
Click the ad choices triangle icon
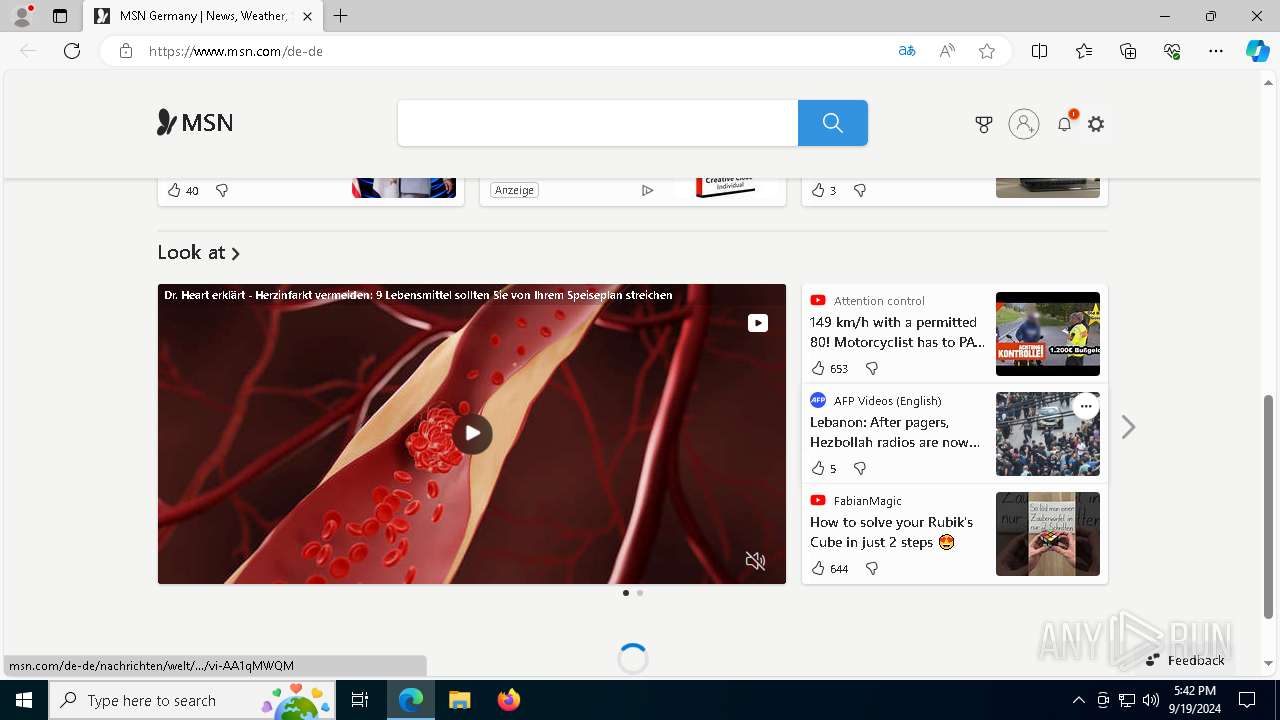pyautogui.click(x=648, y=190)
